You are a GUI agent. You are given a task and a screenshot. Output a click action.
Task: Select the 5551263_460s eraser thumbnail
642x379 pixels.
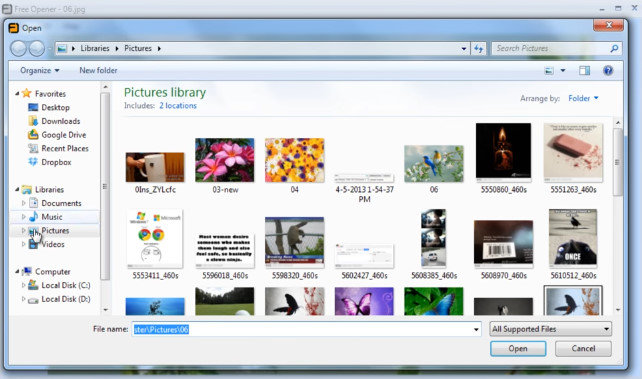pos(573,152)
